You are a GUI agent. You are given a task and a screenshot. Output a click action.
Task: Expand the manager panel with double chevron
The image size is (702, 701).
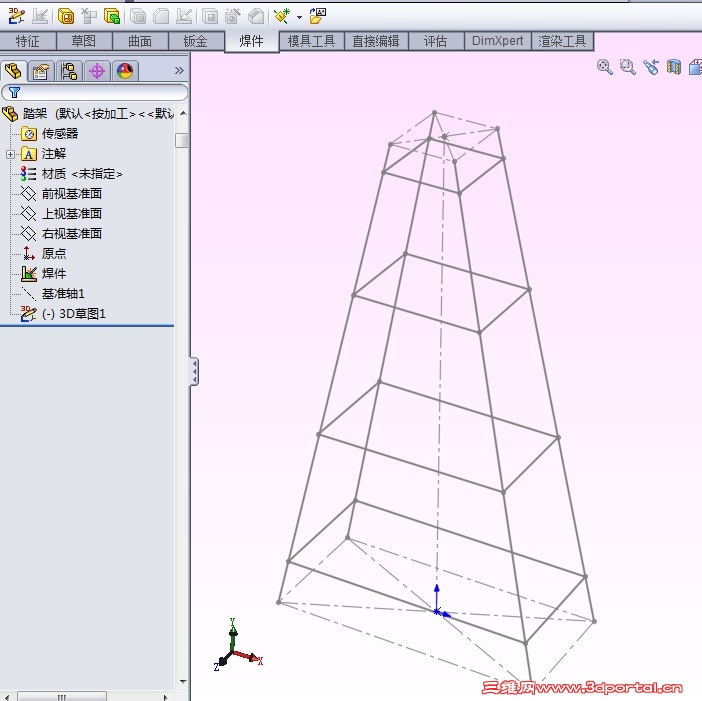click(179, 71)
